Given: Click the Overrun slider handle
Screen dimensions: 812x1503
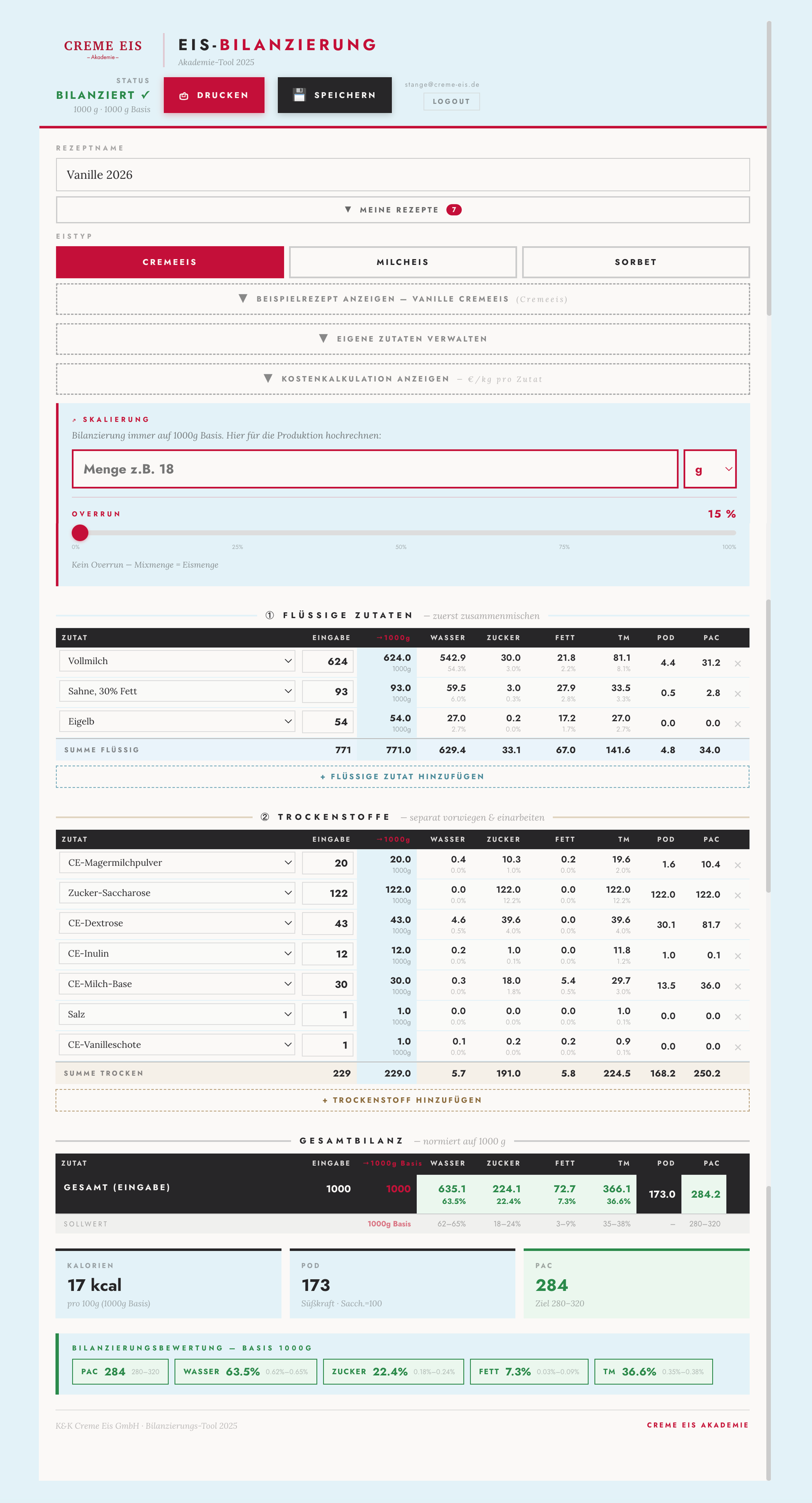Looking at the screenshot, I should 80,533.
